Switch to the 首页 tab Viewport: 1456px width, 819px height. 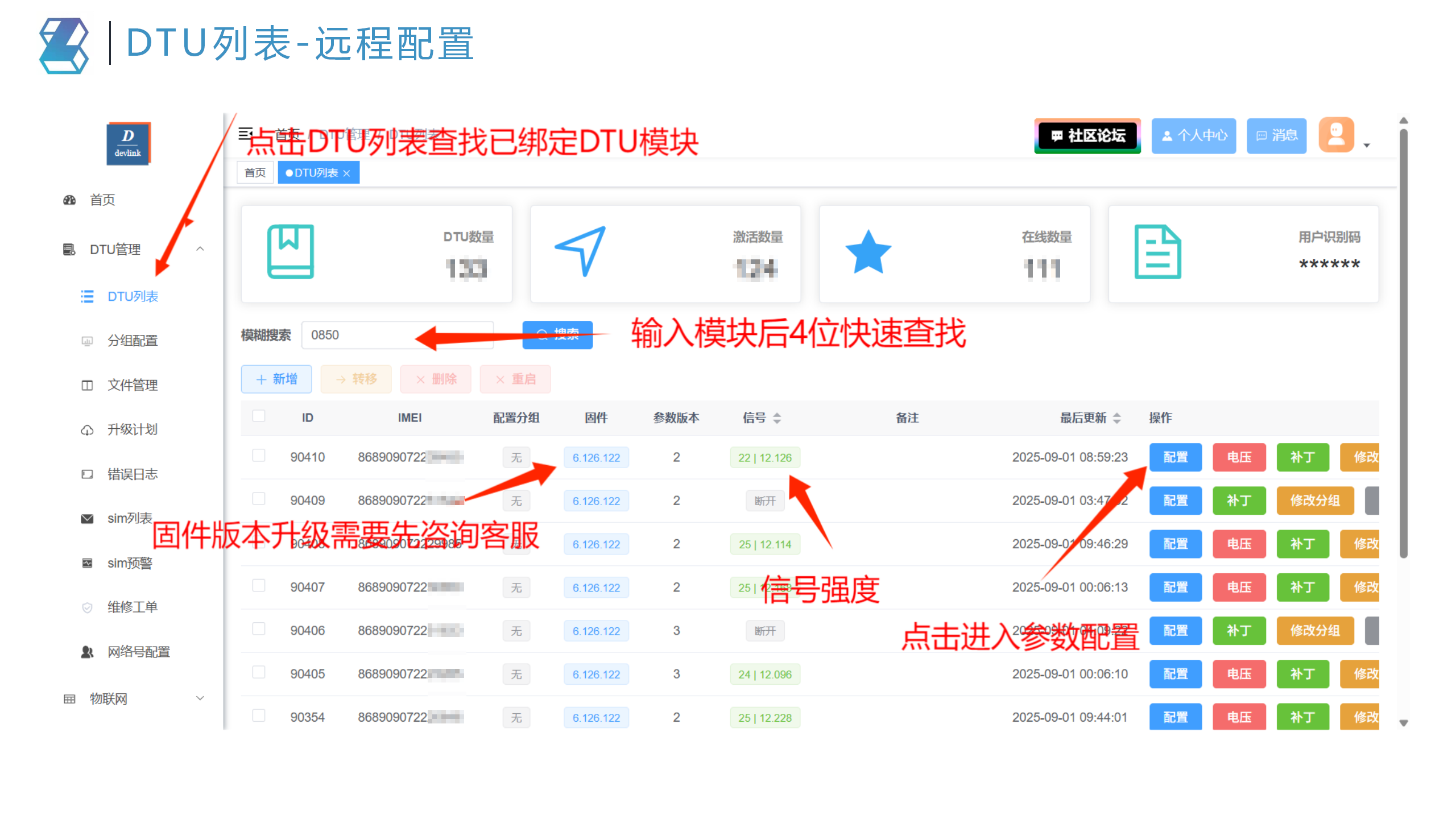pyautogui.click(x=255, y=172)
